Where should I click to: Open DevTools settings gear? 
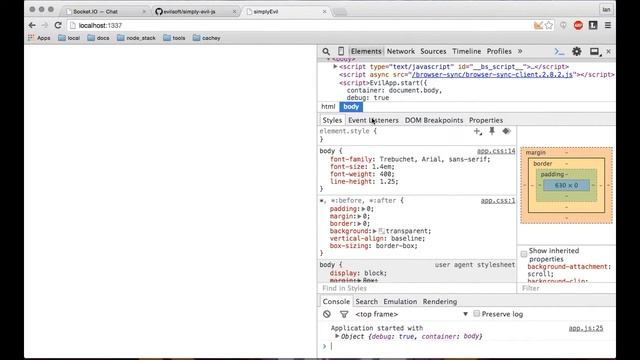577,51
